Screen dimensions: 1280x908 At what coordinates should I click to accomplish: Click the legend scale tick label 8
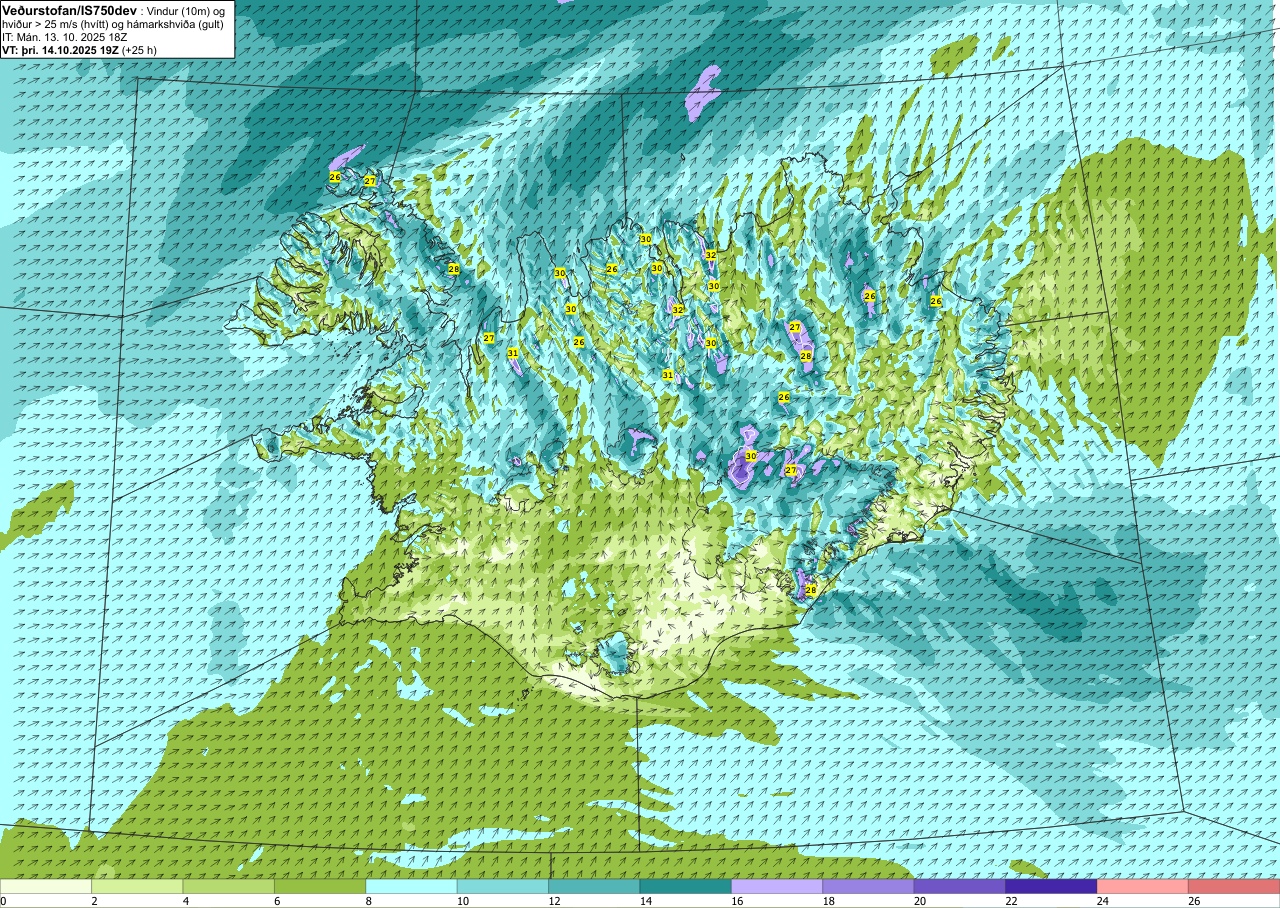[x=369, y=901]
